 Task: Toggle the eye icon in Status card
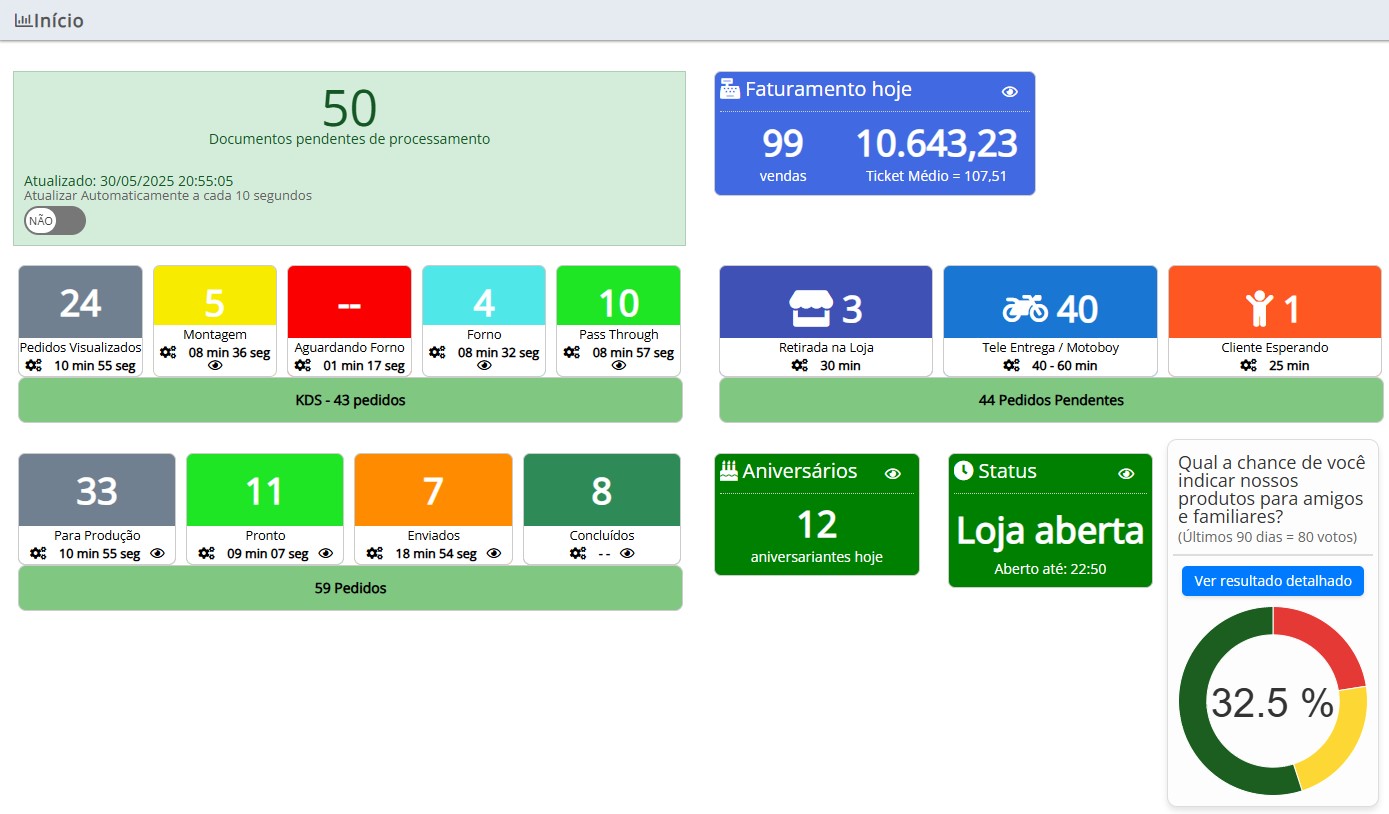[x=1126, y=473]
